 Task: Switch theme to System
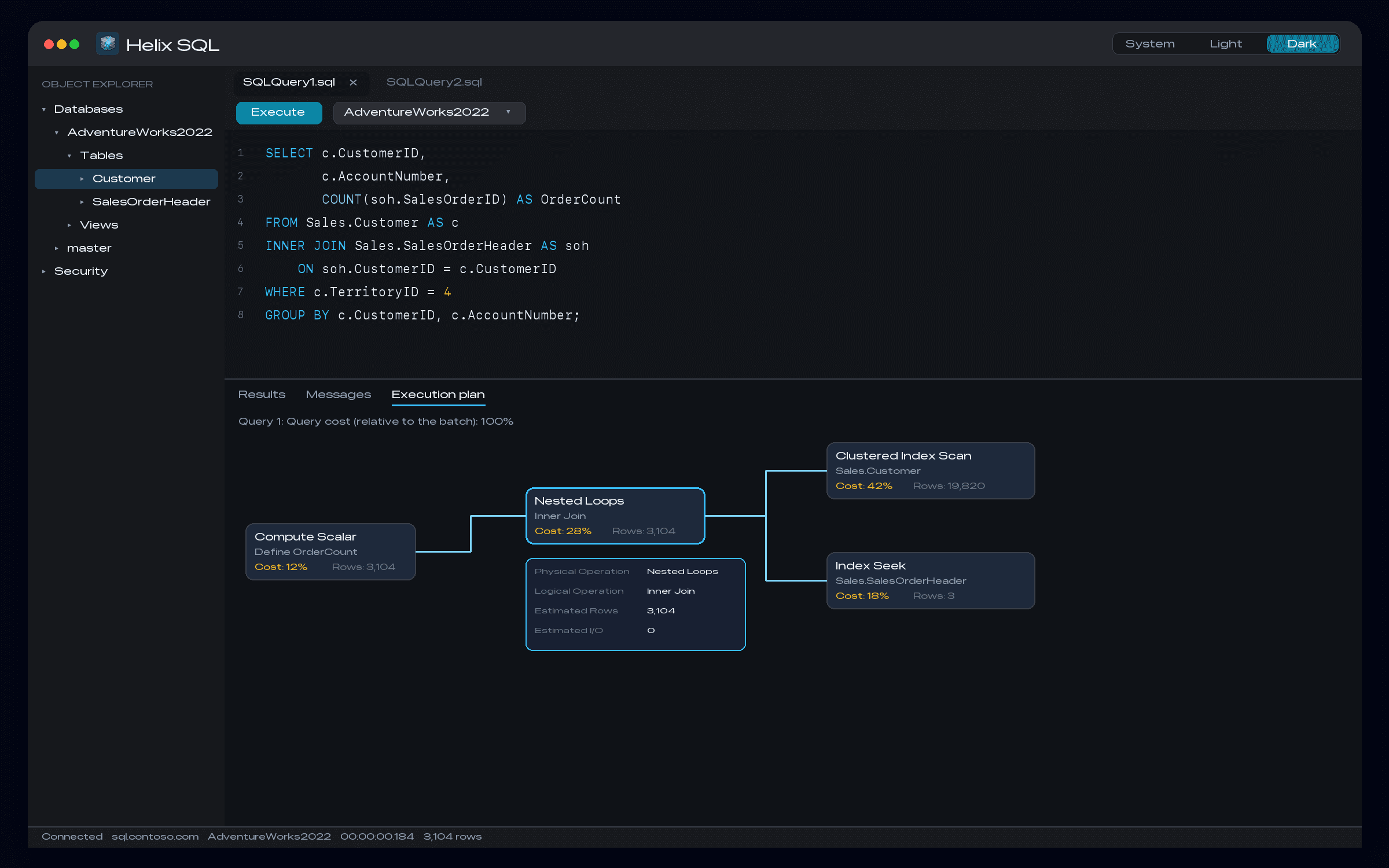[x=1150, y=44]
